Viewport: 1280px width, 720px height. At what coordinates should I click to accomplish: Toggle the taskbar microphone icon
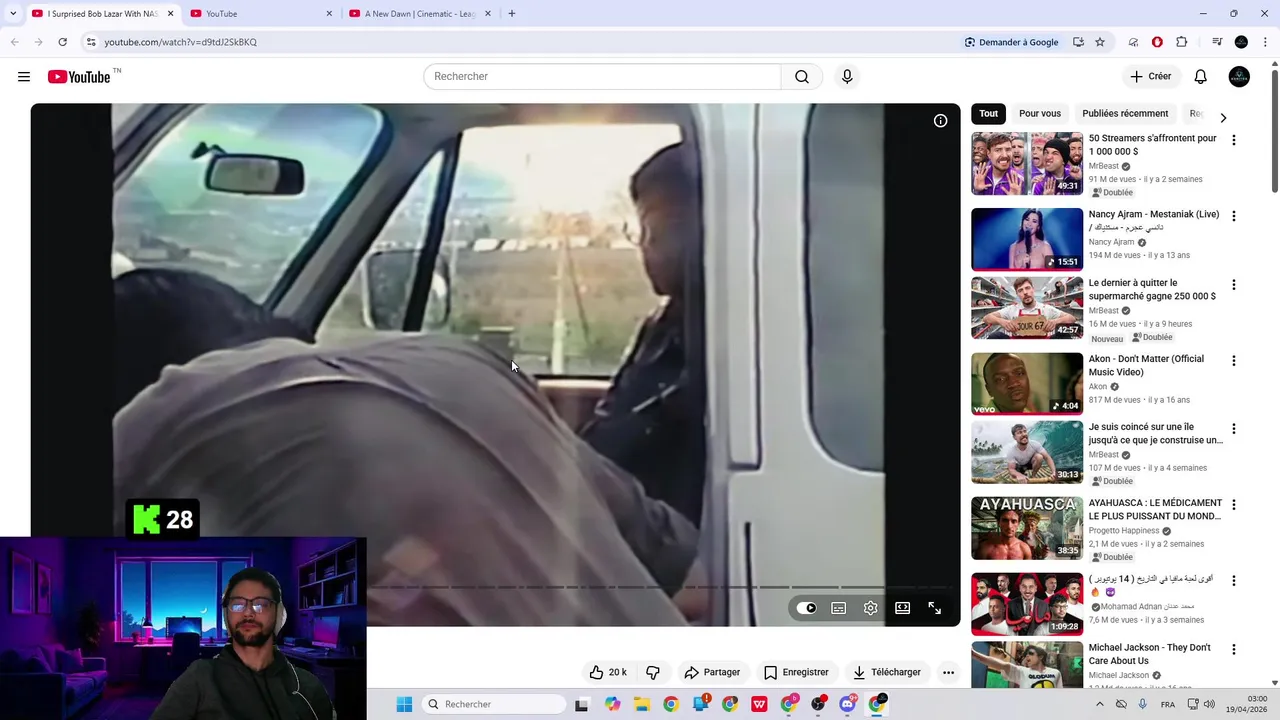[x=1143, y=704]
